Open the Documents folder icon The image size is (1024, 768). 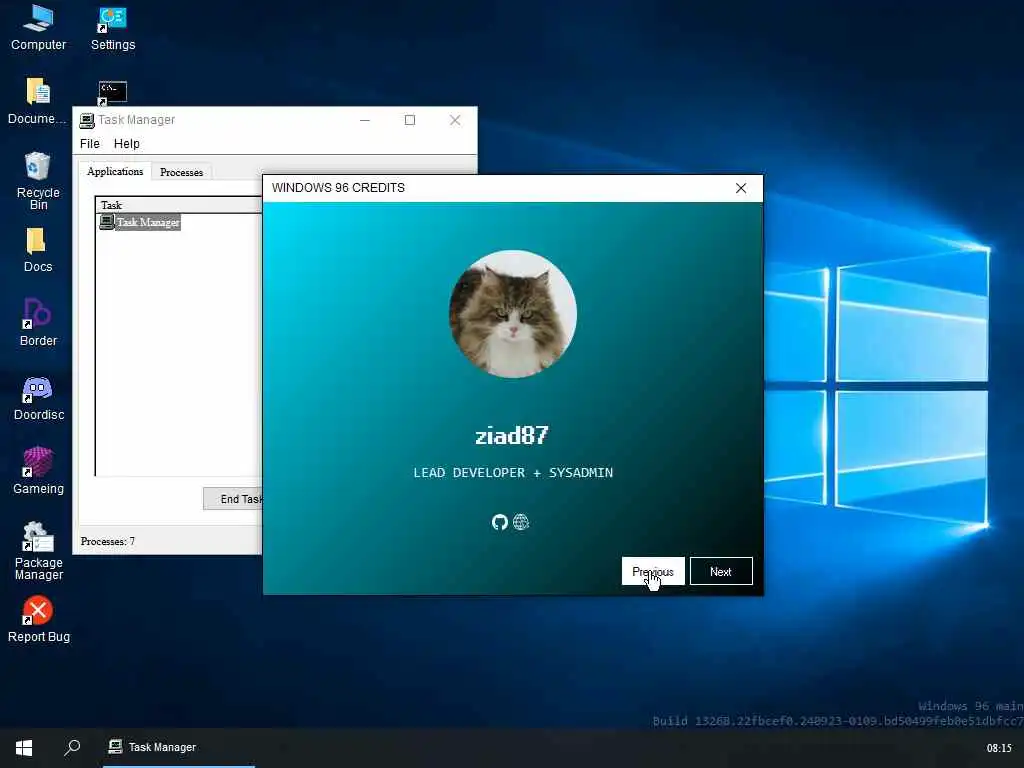37,101
